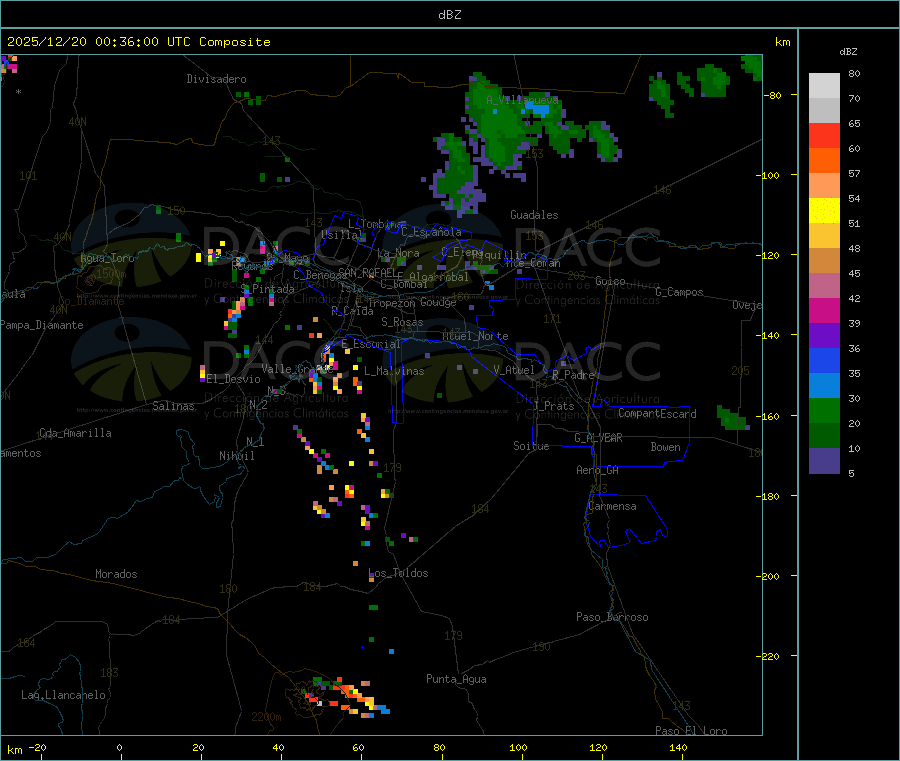Click the 'Divisadero' map label
Viewport: 900px width, 761px height.
(216, 79)
